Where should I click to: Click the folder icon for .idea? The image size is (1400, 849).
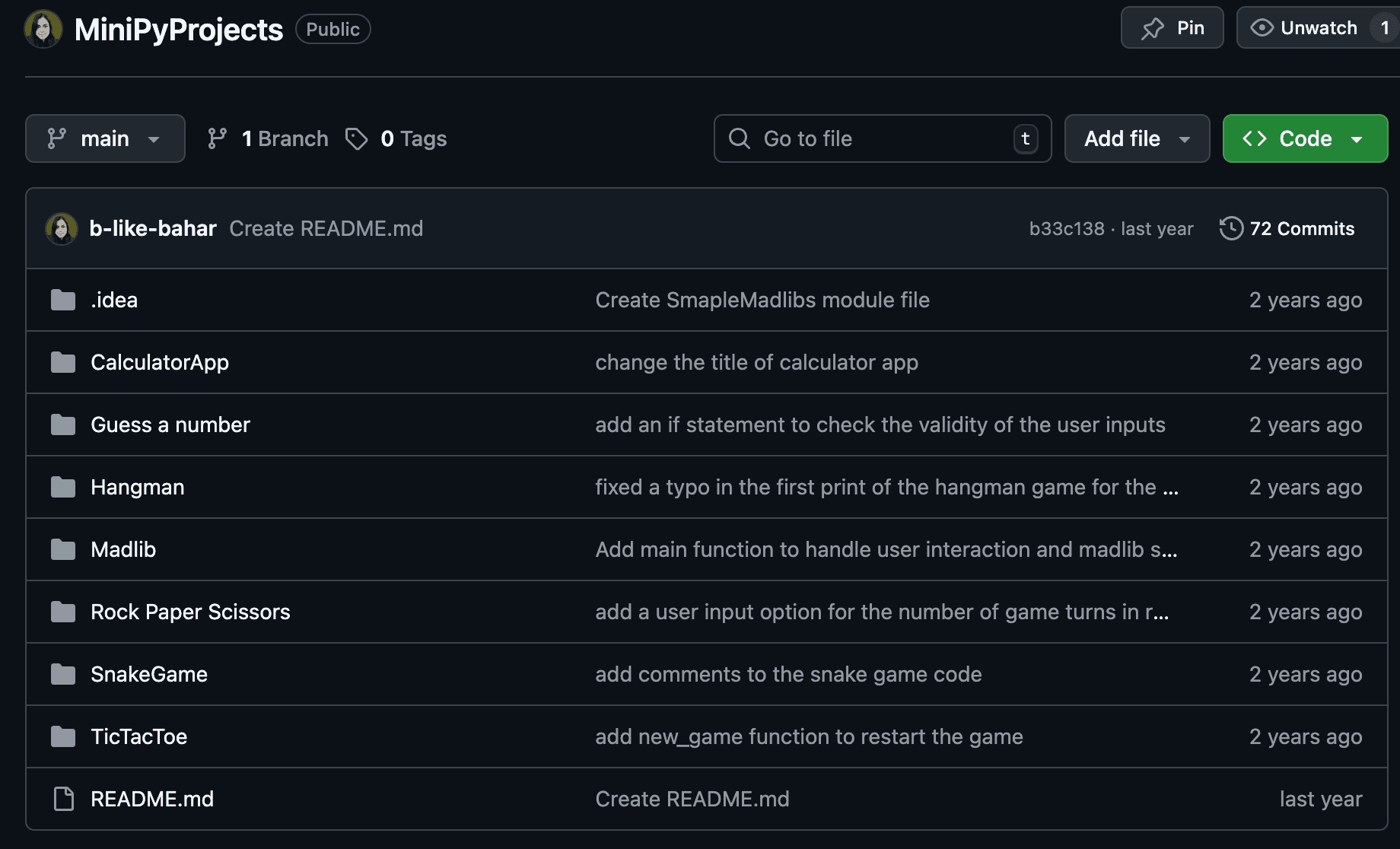click(63, 300)
